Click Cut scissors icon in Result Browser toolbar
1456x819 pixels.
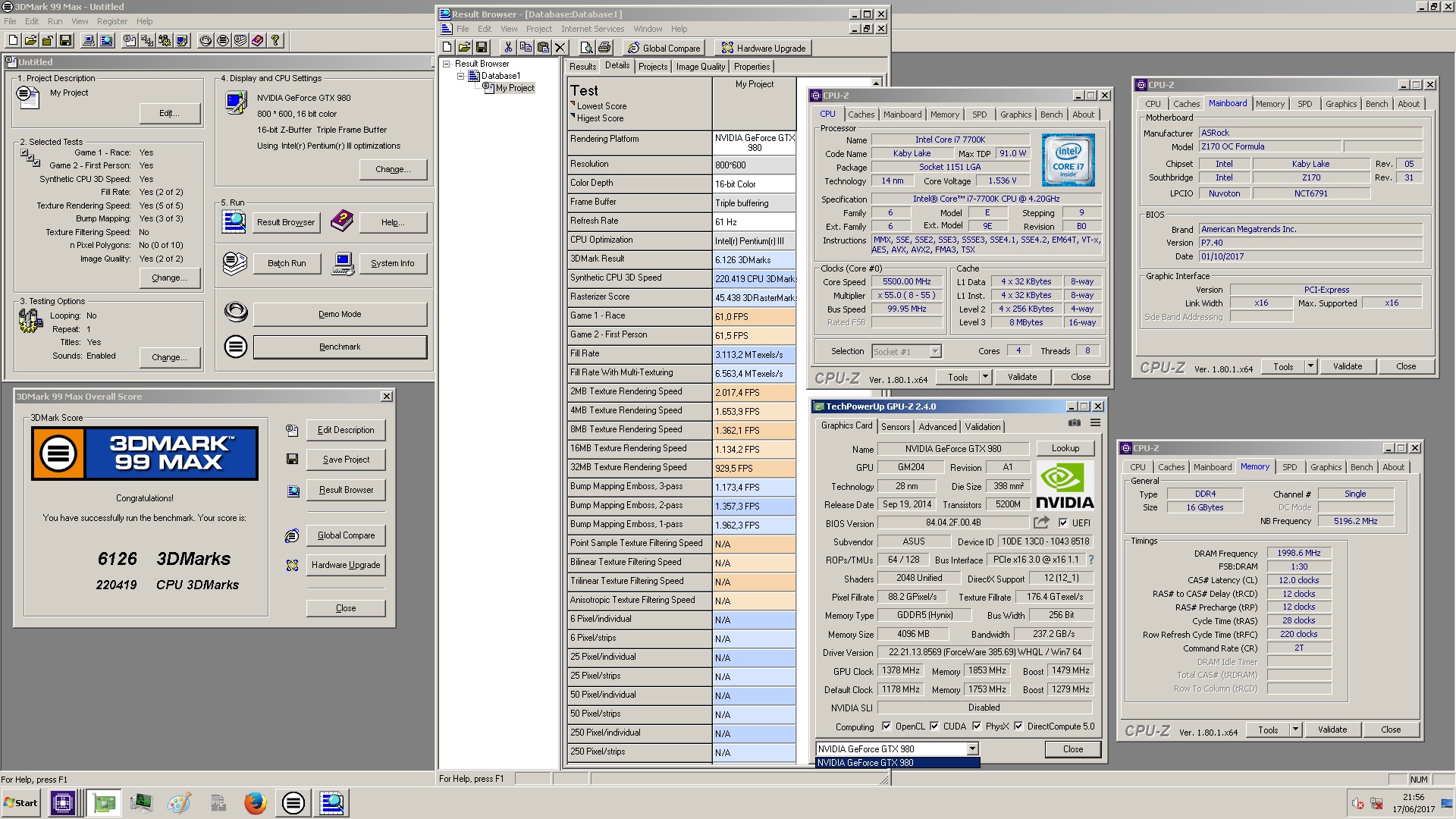point(508,47)
